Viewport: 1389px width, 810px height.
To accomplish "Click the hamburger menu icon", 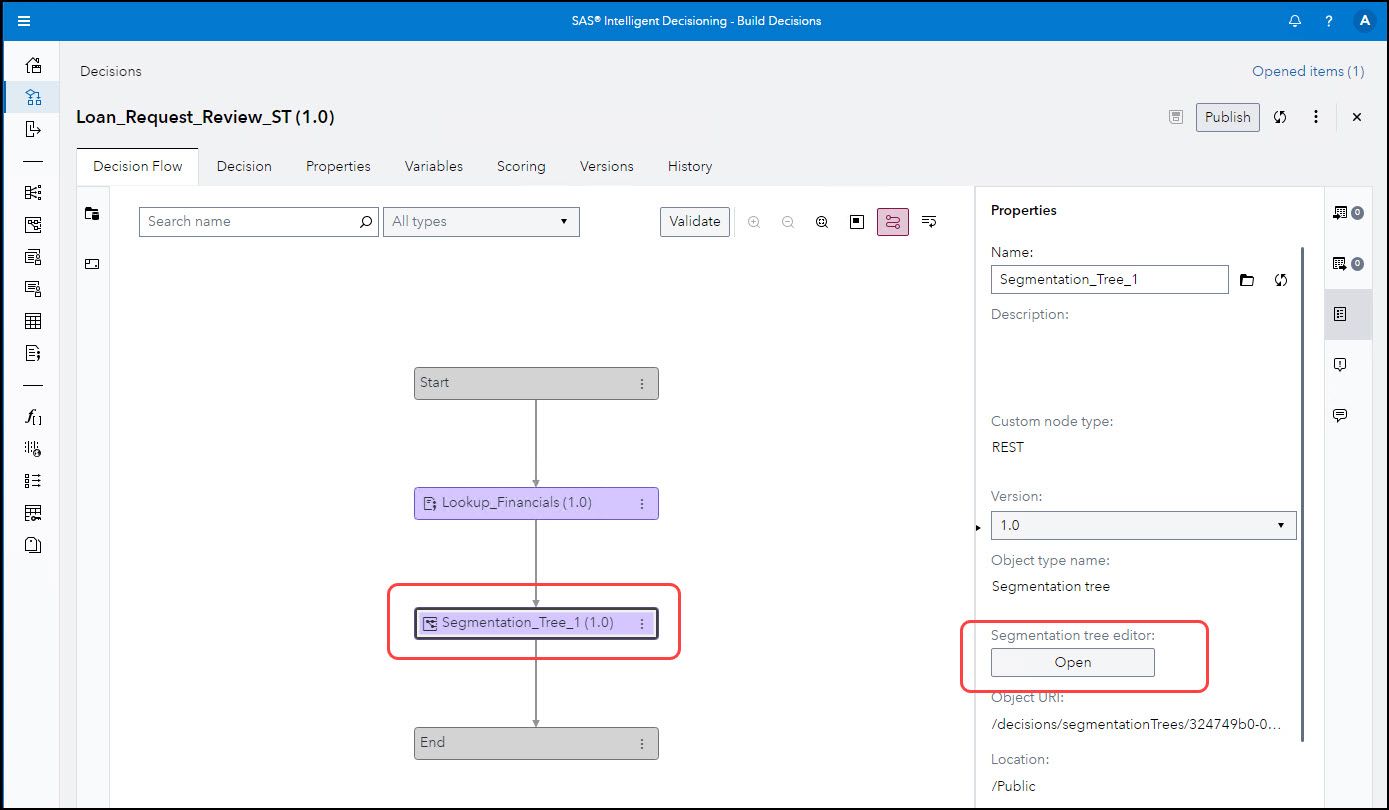I will point(24,21).
